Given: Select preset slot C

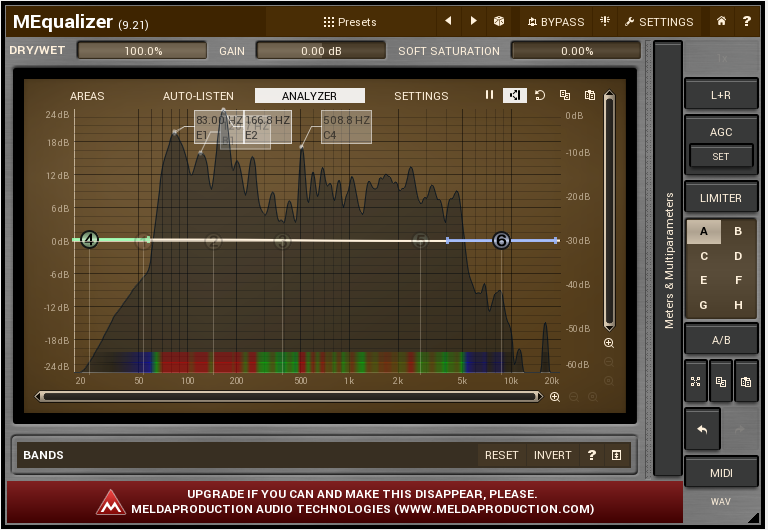Looking at the screenshot, I should [x=704, y=256].
